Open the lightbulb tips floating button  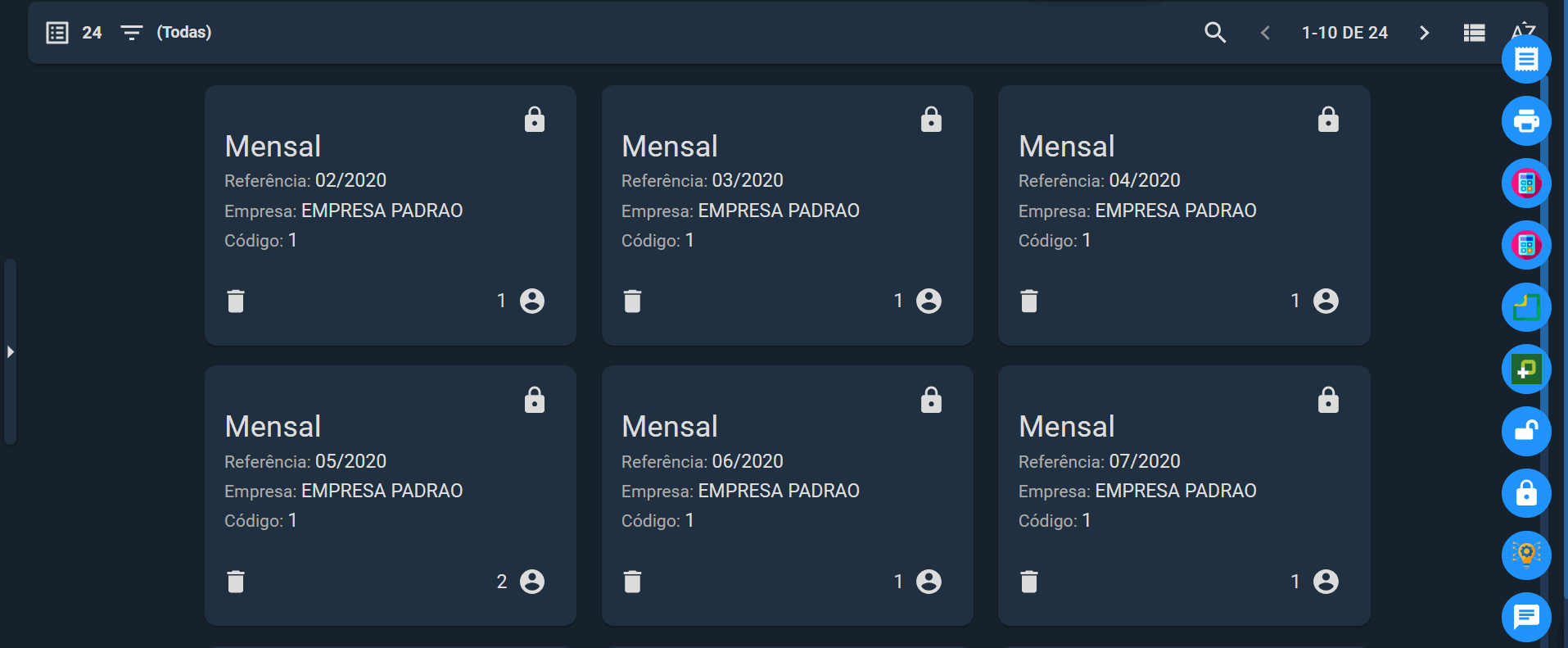point(1526,555)
